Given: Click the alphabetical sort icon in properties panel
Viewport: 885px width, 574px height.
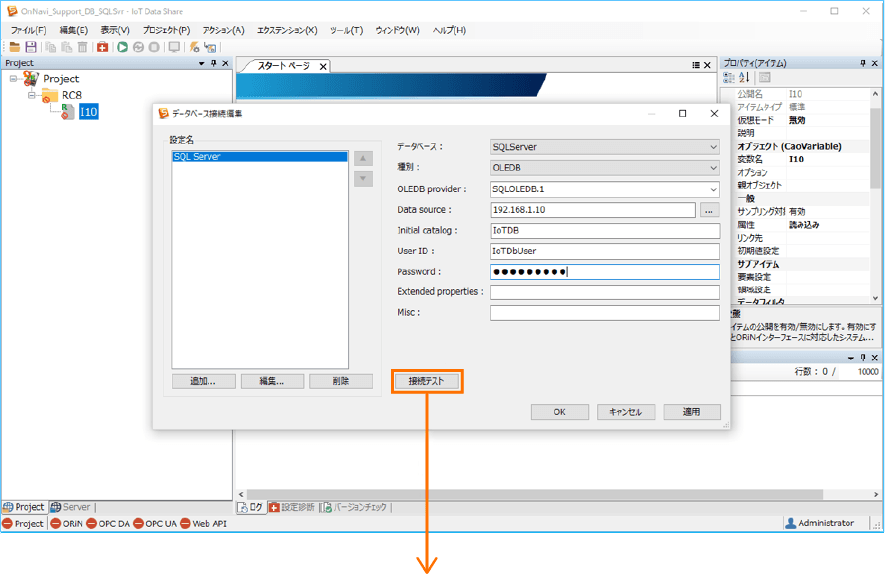Looking at the screenshot, I should tap(743, 77).
